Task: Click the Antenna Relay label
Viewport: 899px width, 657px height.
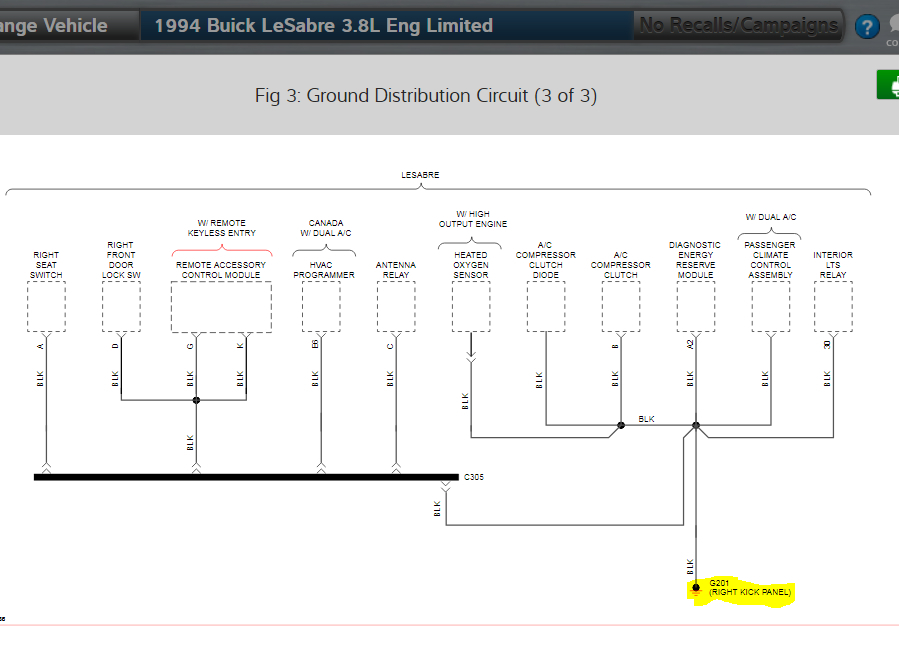Action: (396, 270)
